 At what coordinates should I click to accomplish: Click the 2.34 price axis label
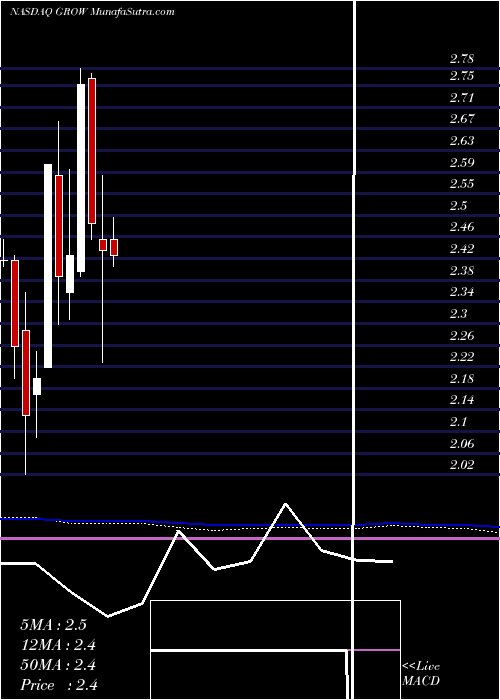tap(462, 292)
